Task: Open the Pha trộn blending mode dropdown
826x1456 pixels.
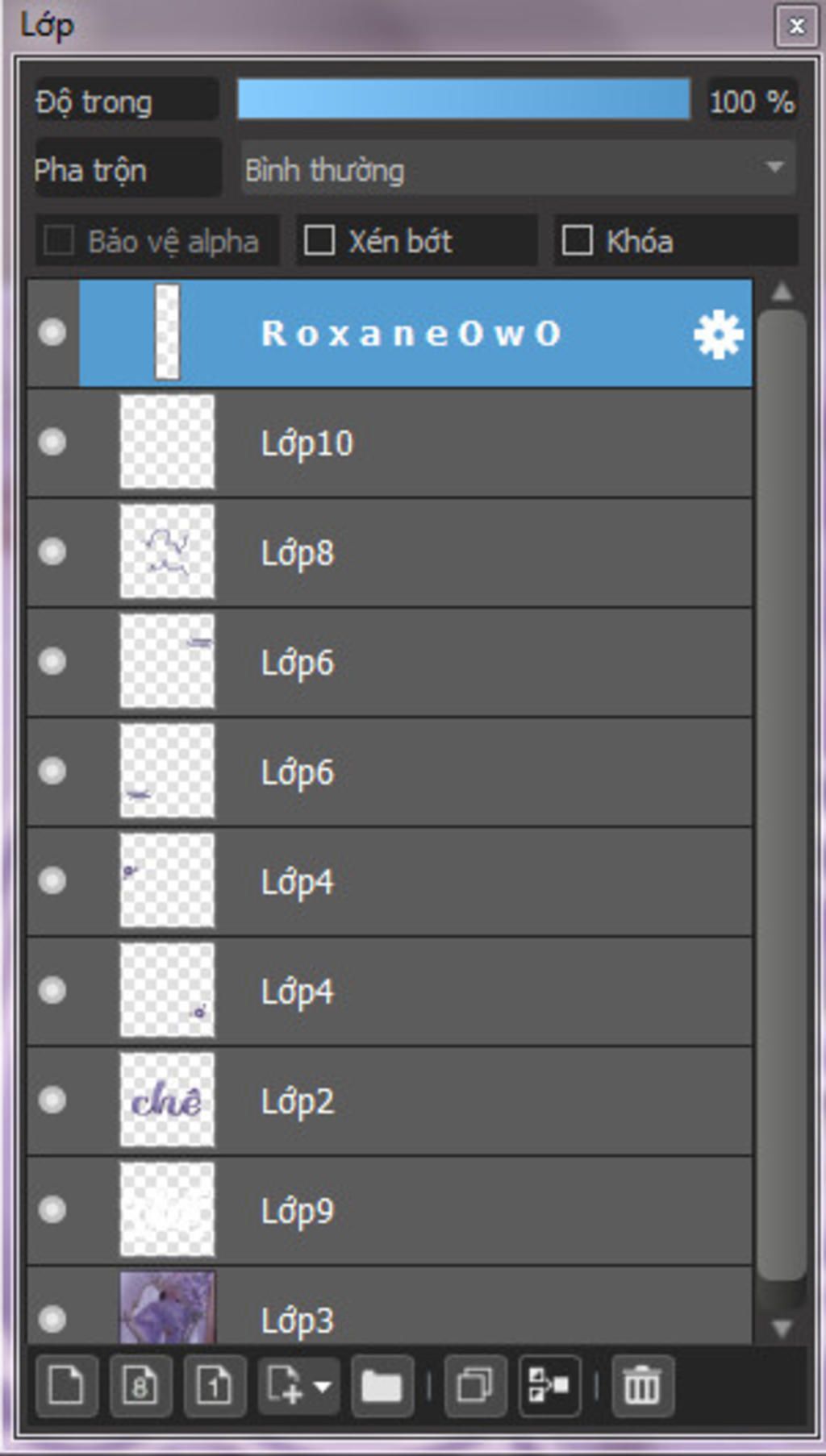Action: click(518, 169)
